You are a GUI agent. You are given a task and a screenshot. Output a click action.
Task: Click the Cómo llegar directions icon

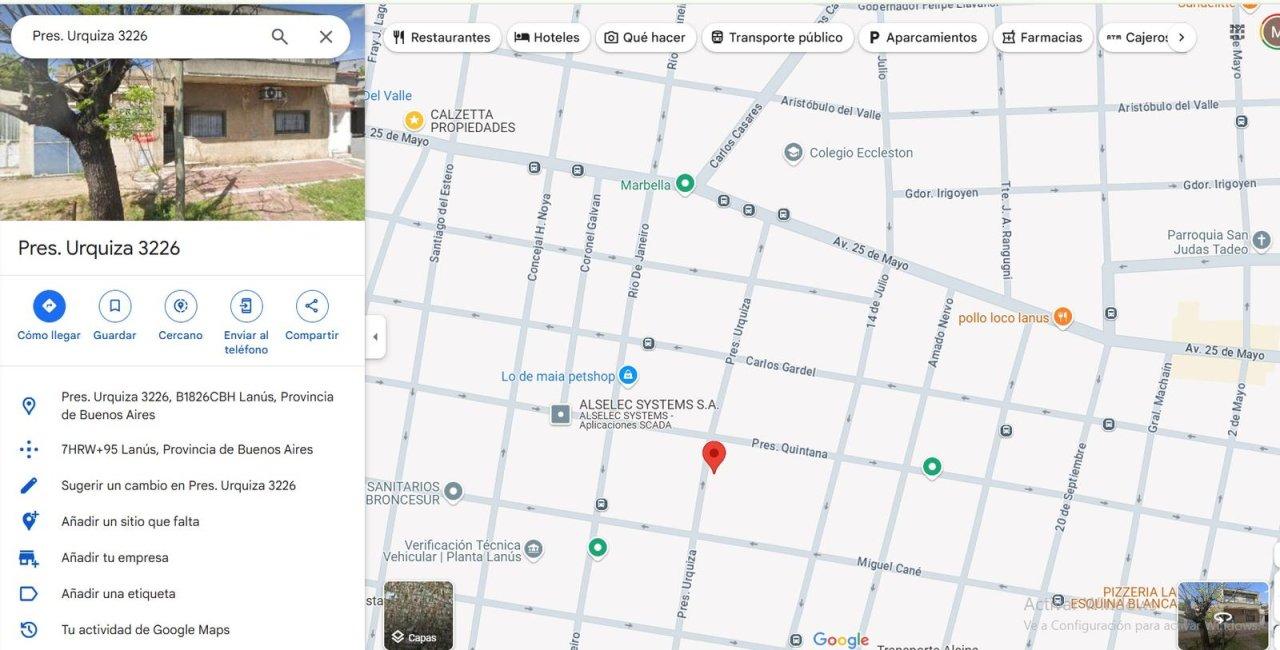click(49, 306)
